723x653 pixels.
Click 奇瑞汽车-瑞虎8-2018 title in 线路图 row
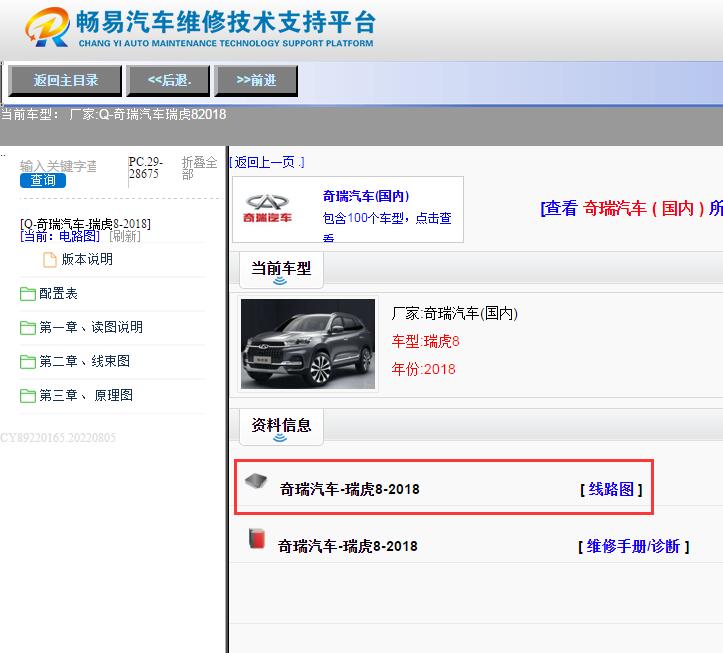coord(350,489)
